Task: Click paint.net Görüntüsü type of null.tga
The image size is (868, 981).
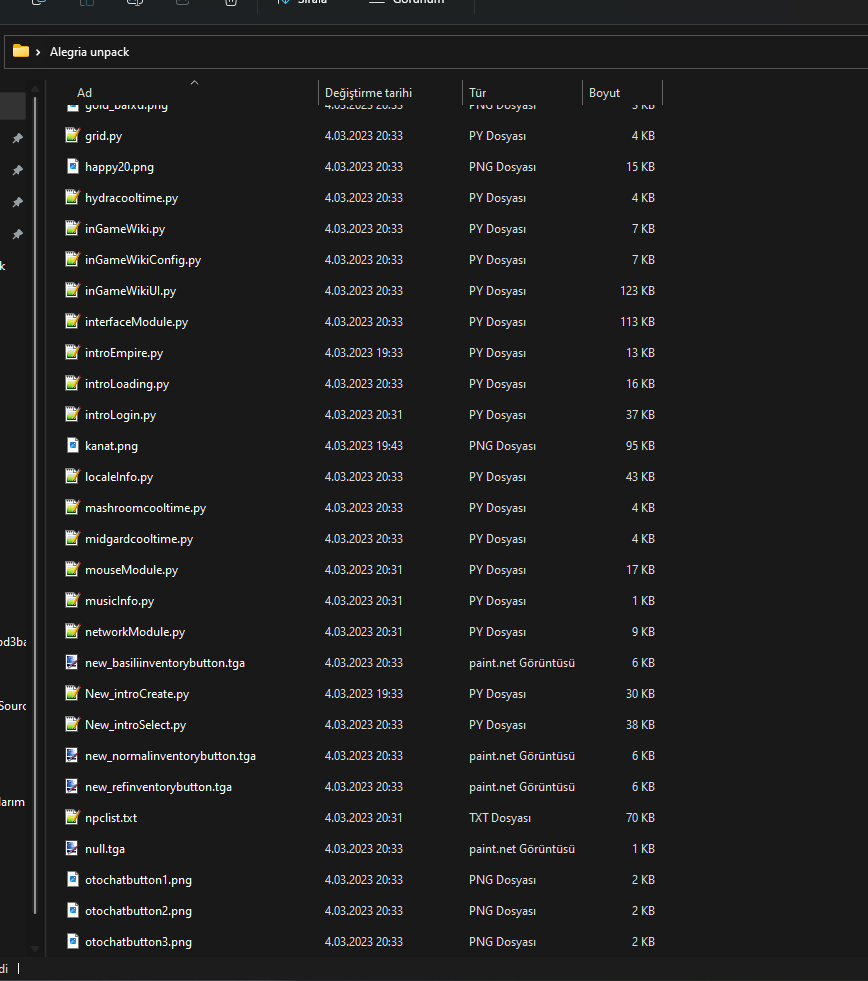Action: point(521,848)
